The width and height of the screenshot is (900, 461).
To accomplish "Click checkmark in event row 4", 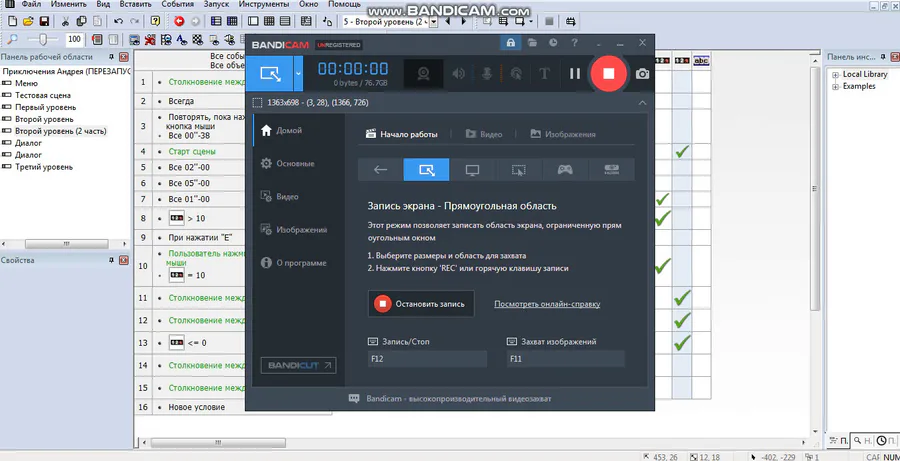I will (682, 152).
